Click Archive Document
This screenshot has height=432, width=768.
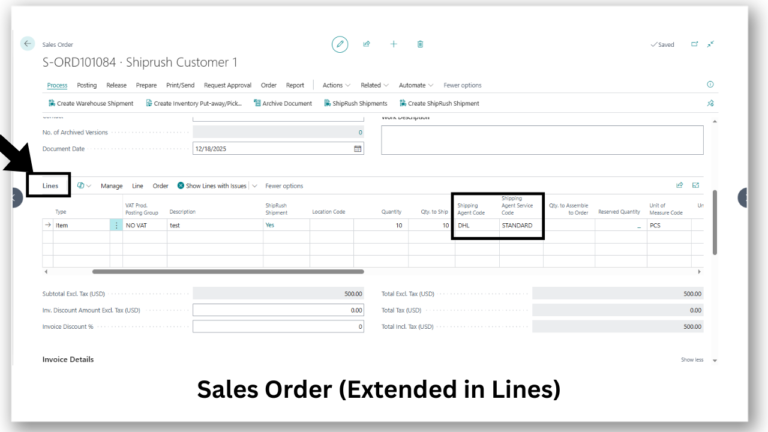(x=283, y=103)
